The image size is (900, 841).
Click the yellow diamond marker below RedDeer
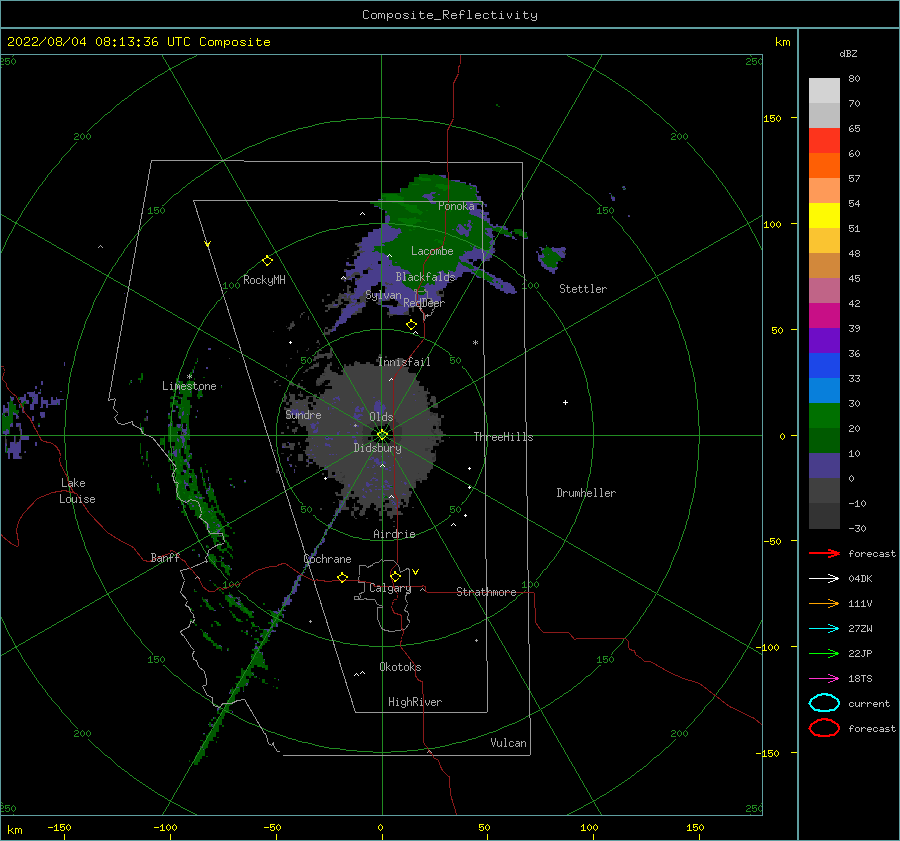pos(411,325)
